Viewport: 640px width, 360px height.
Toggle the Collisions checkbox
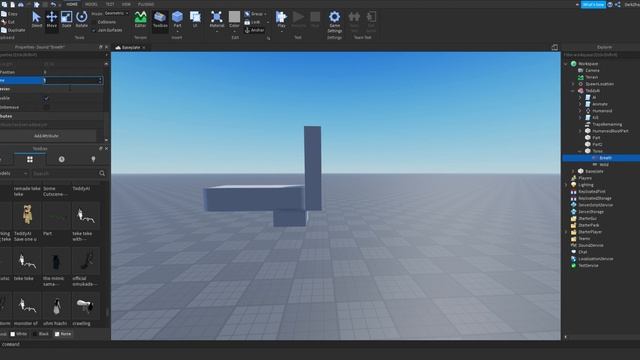point(94,22)
